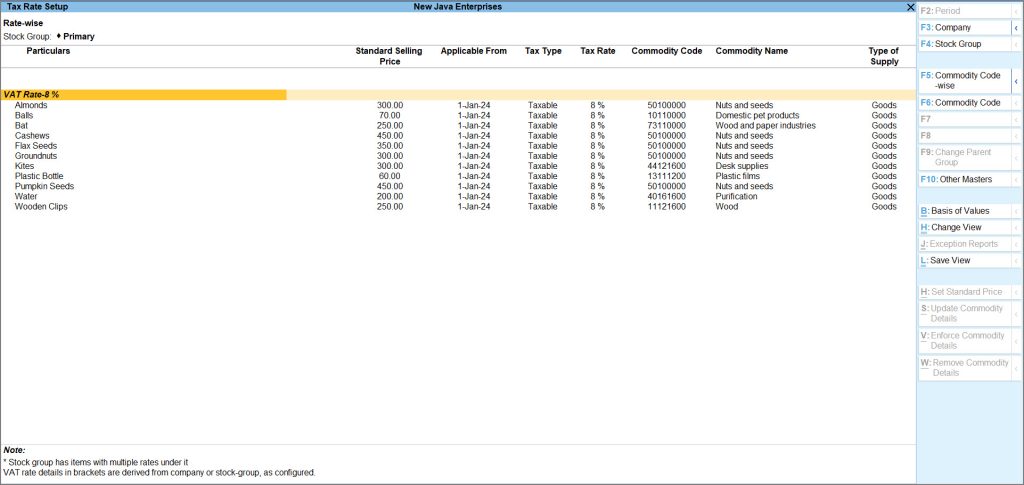Click Plastic films commodity name

(737, 176)
